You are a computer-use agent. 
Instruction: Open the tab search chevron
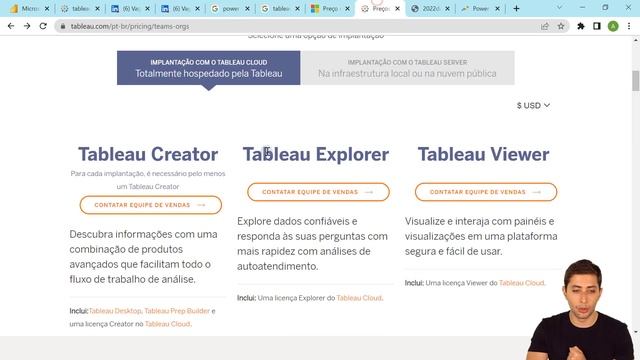(559, 8)
